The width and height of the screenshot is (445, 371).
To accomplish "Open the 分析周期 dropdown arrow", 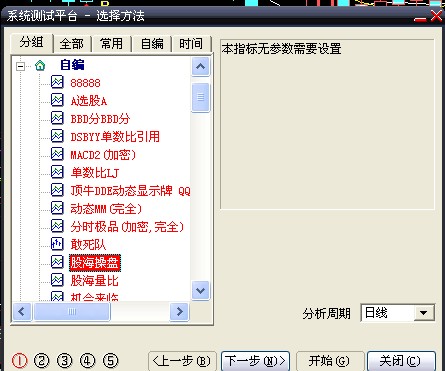I will 424,313.
